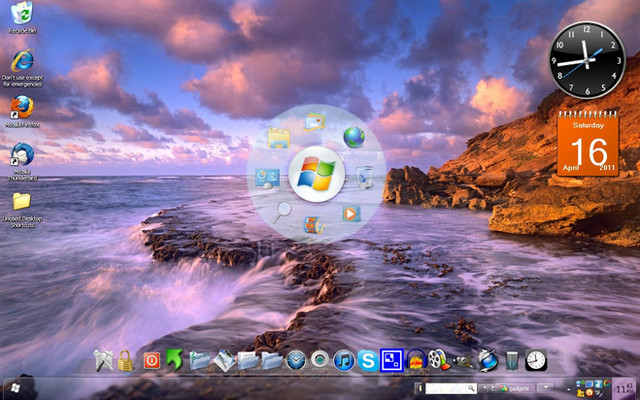The image size is (640, 400).
Task: Show hidden system tray icons arrow
Action: pyautogui.click(x=569, y=388)
